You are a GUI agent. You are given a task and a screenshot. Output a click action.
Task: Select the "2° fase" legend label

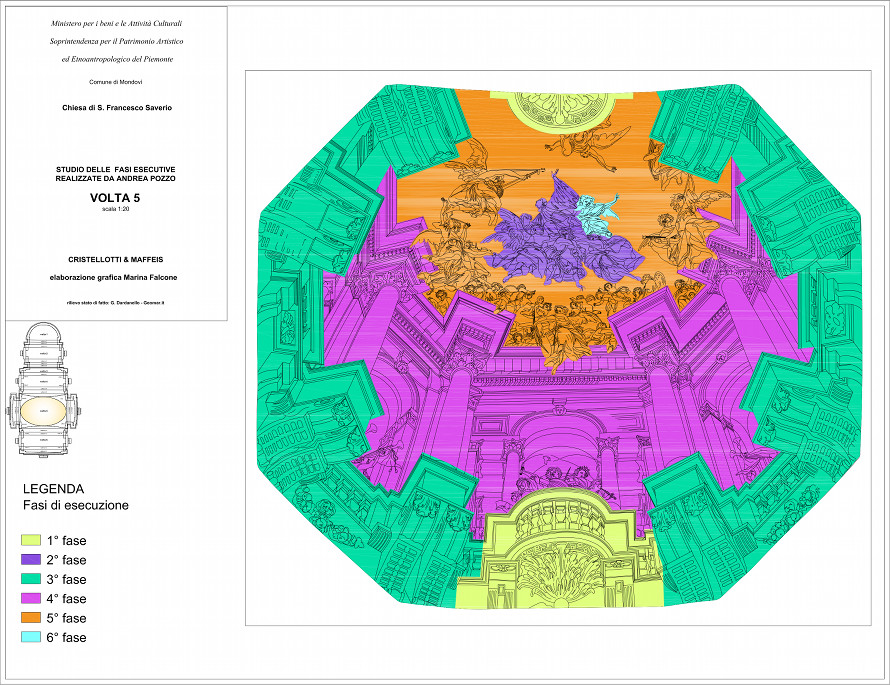(66, 560)
